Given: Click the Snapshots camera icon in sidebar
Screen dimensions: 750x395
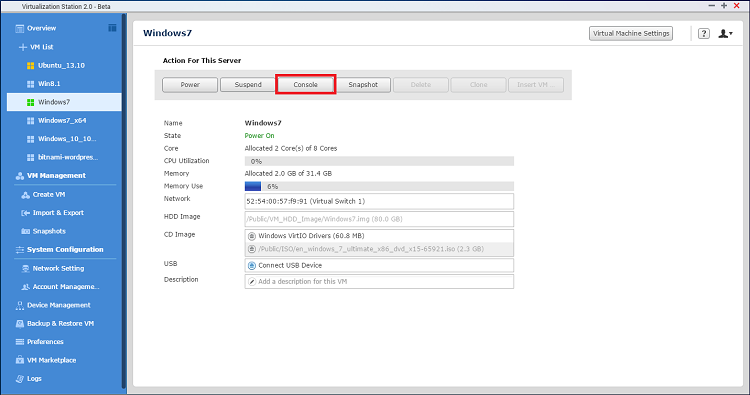Looking at the screenshot, I should (x=25, y=231).
